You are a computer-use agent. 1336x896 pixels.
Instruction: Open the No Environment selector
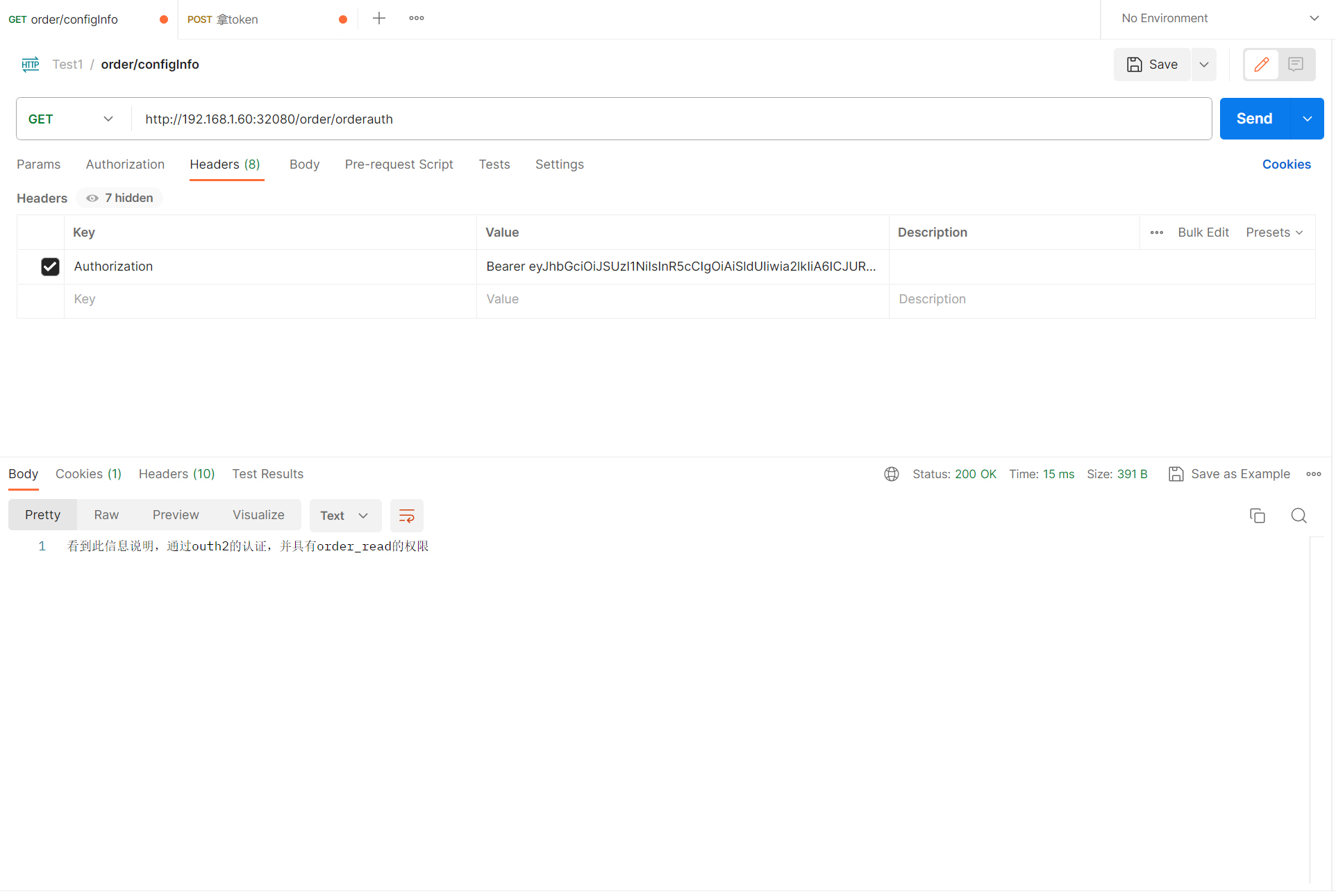tap(1219, 19)
